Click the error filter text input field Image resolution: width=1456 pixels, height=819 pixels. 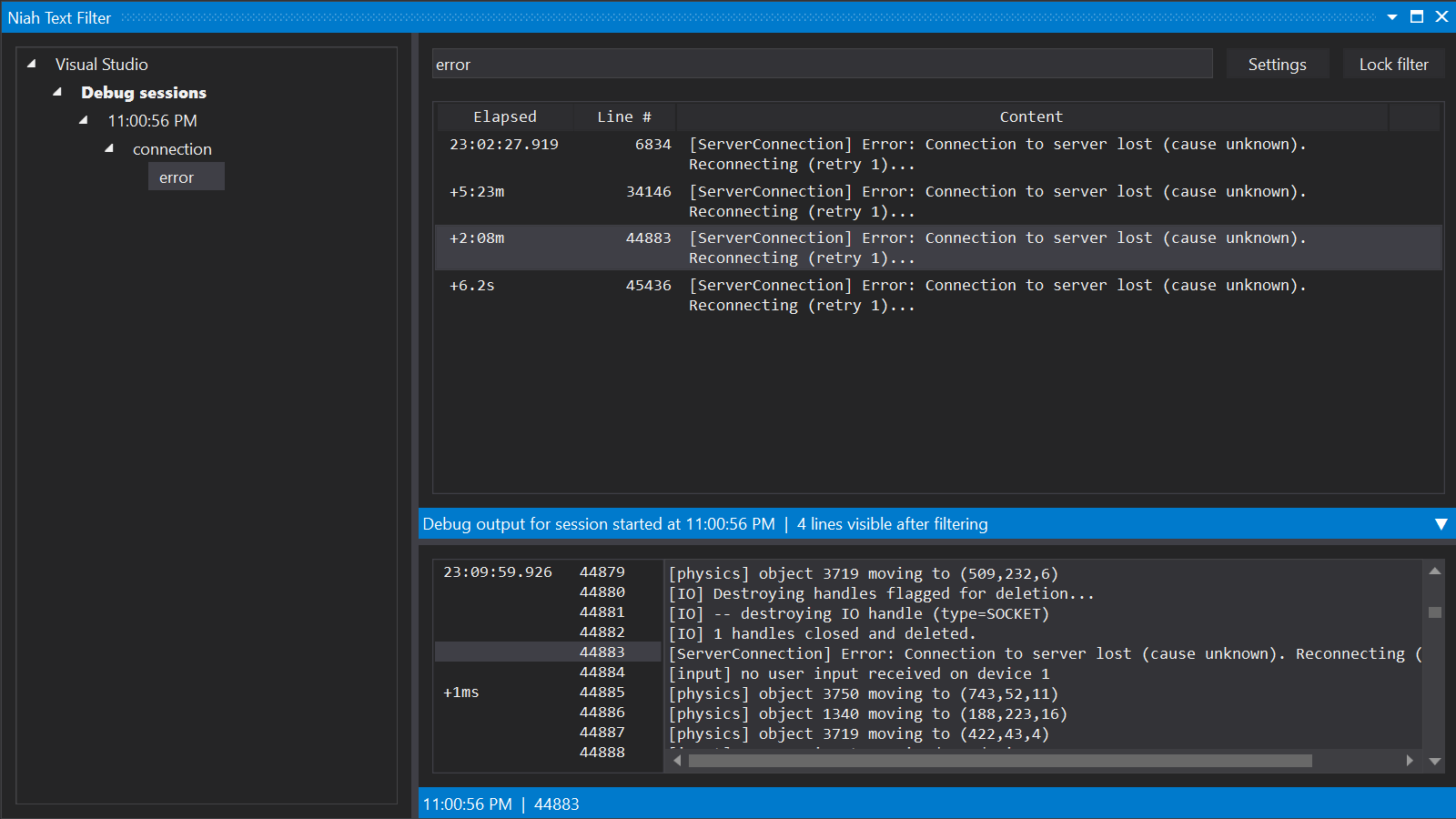[x=819, y=64]
